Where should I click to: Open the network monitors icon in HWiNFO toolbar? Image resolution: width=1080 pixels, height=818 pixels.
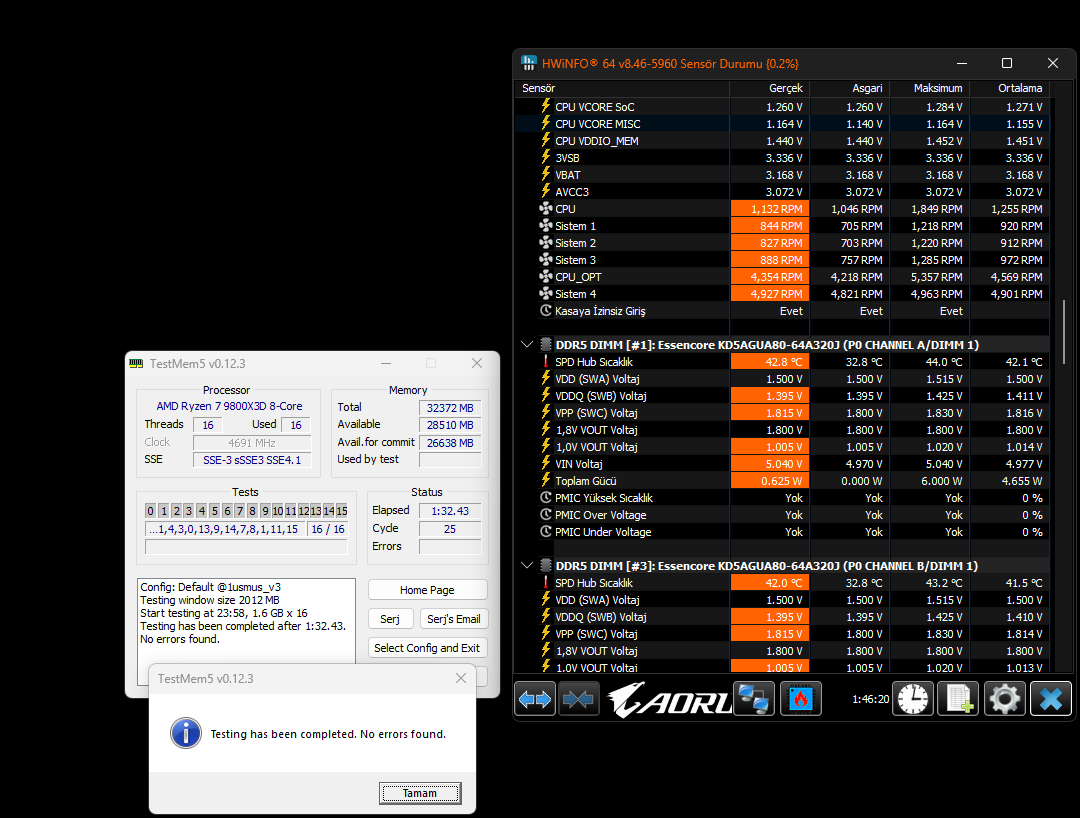tap(754, 700)
